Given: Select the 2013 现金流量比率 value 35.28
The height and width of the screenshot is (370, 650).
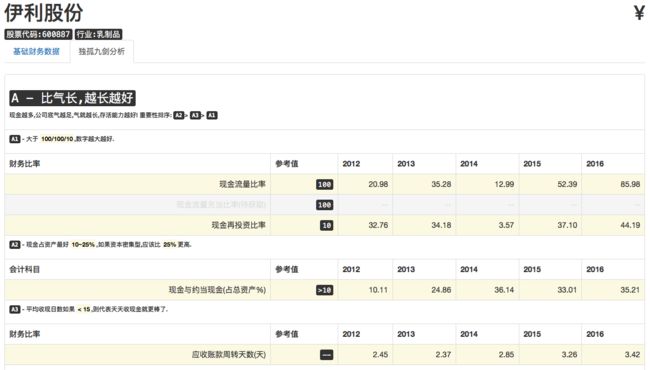Looking at the screenshot, I should click(x=441, y=184).
